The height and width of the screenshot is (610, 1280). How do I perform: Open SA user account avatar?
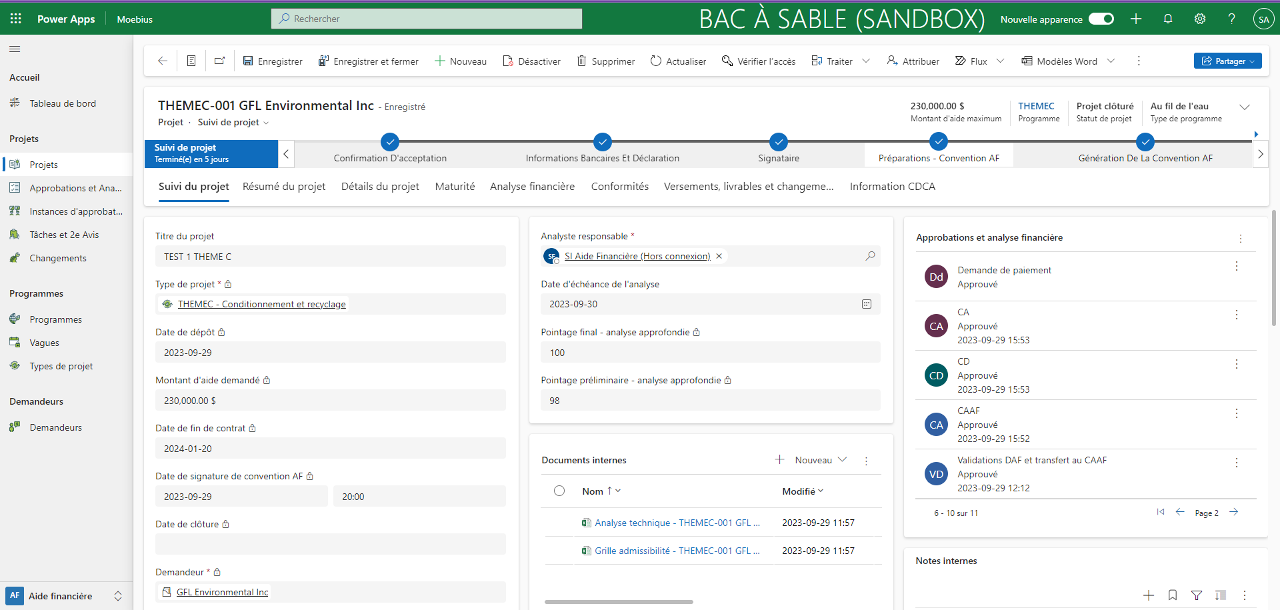coord(1262,19)
